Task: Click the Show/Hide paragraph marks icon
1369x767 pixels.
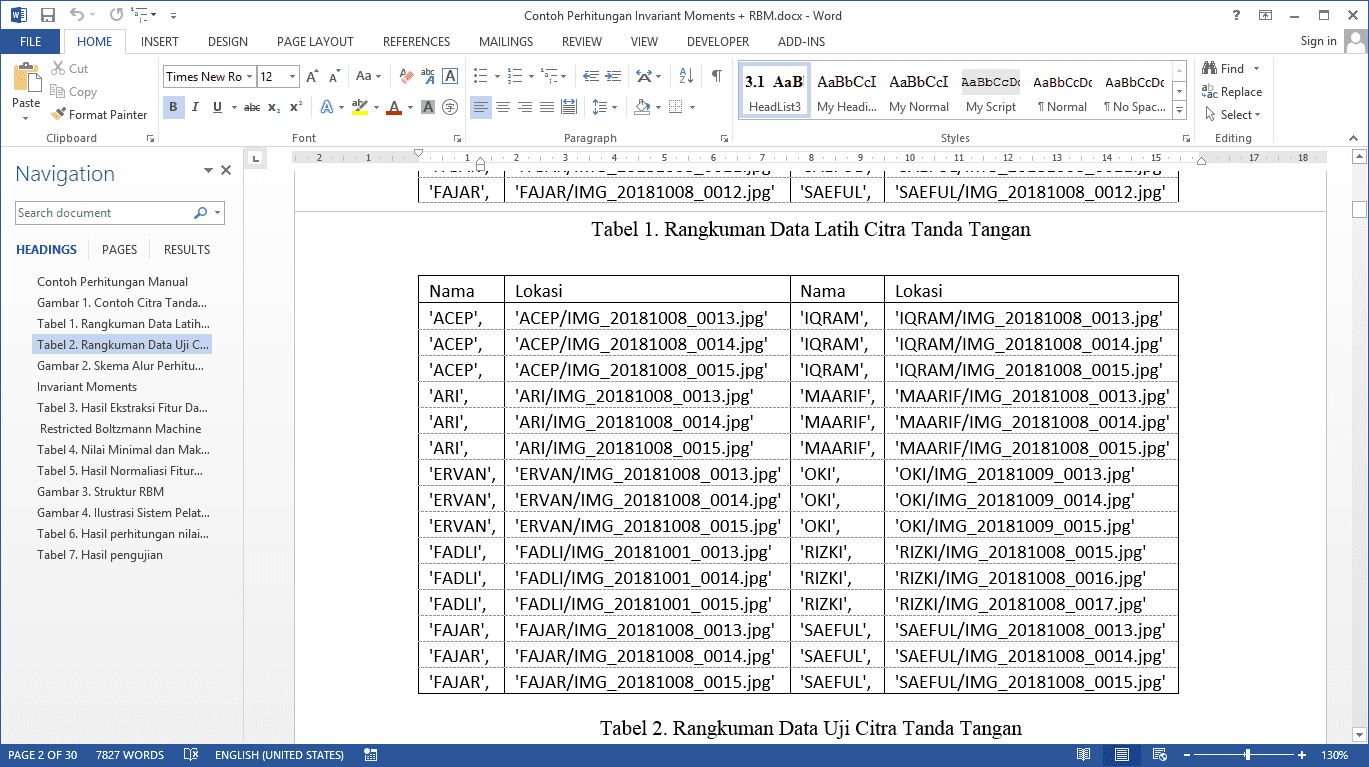Action: click(x=716, y=76)
